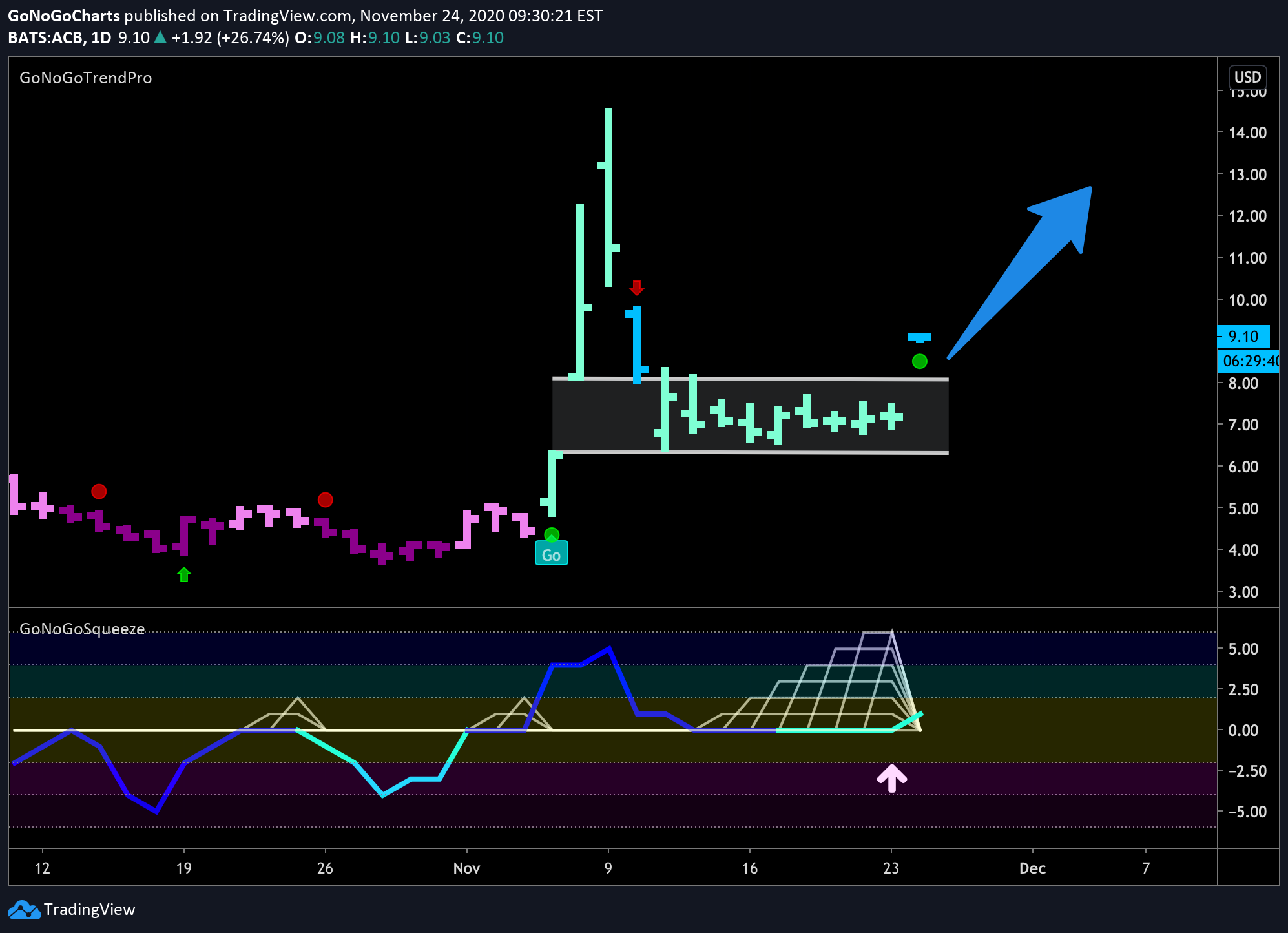Image resolution: width=1288 pixels, height=933 pixels.
Task: Click the 12.00 price axis label
Action: point(1247,216)
